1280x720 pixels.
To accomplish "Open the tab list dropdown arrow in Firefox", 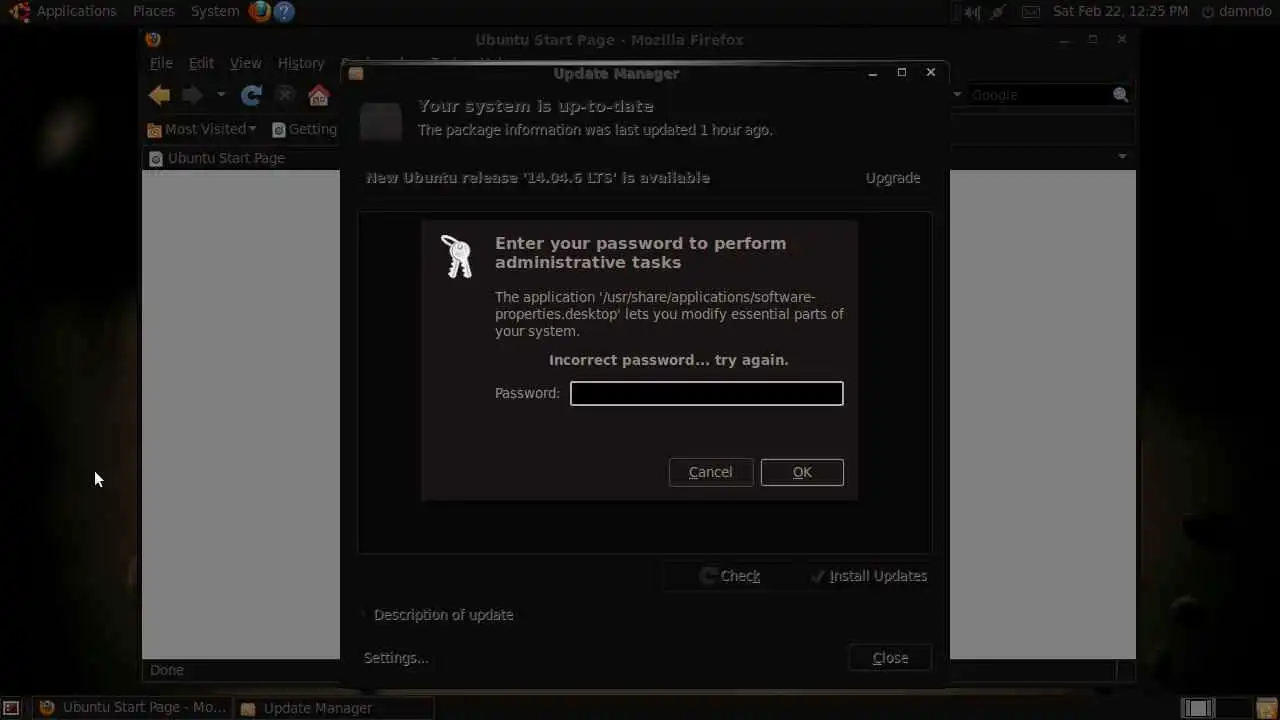I will 1122,157.
